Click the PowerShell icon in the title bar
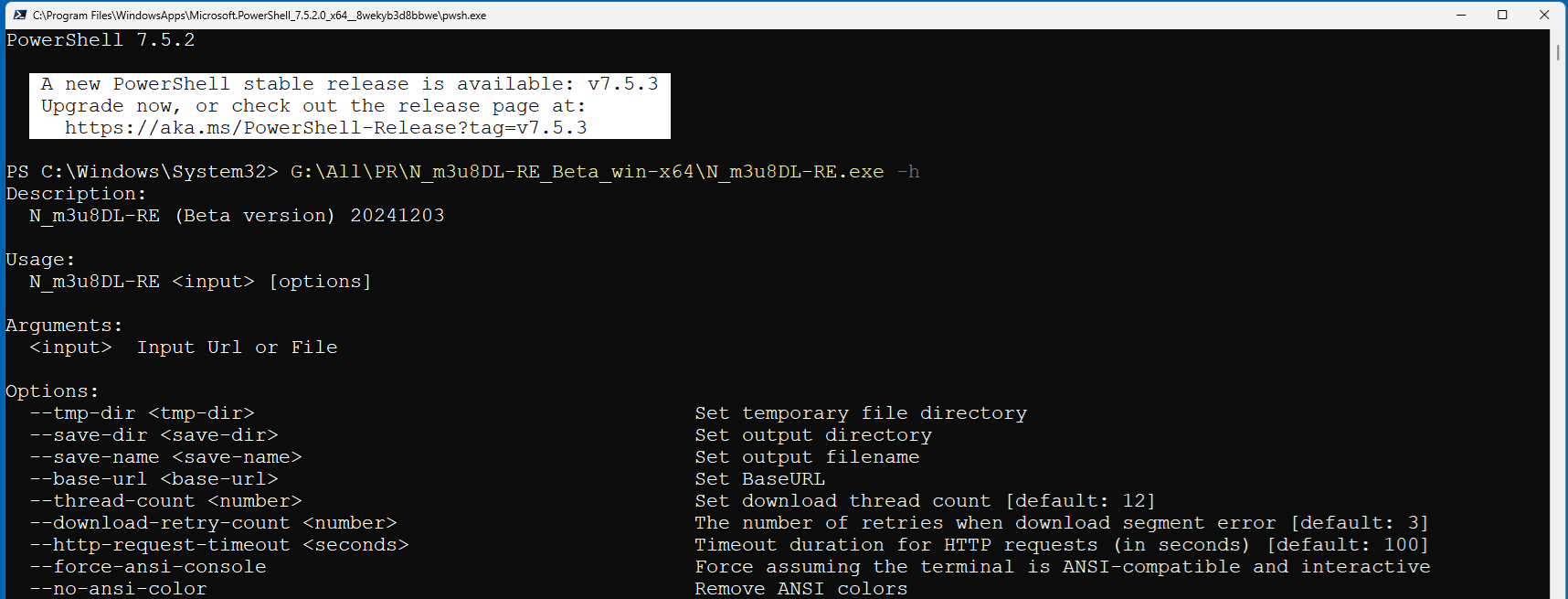Viewport: 1568px width, 599px height. click(x=19, y=15)
